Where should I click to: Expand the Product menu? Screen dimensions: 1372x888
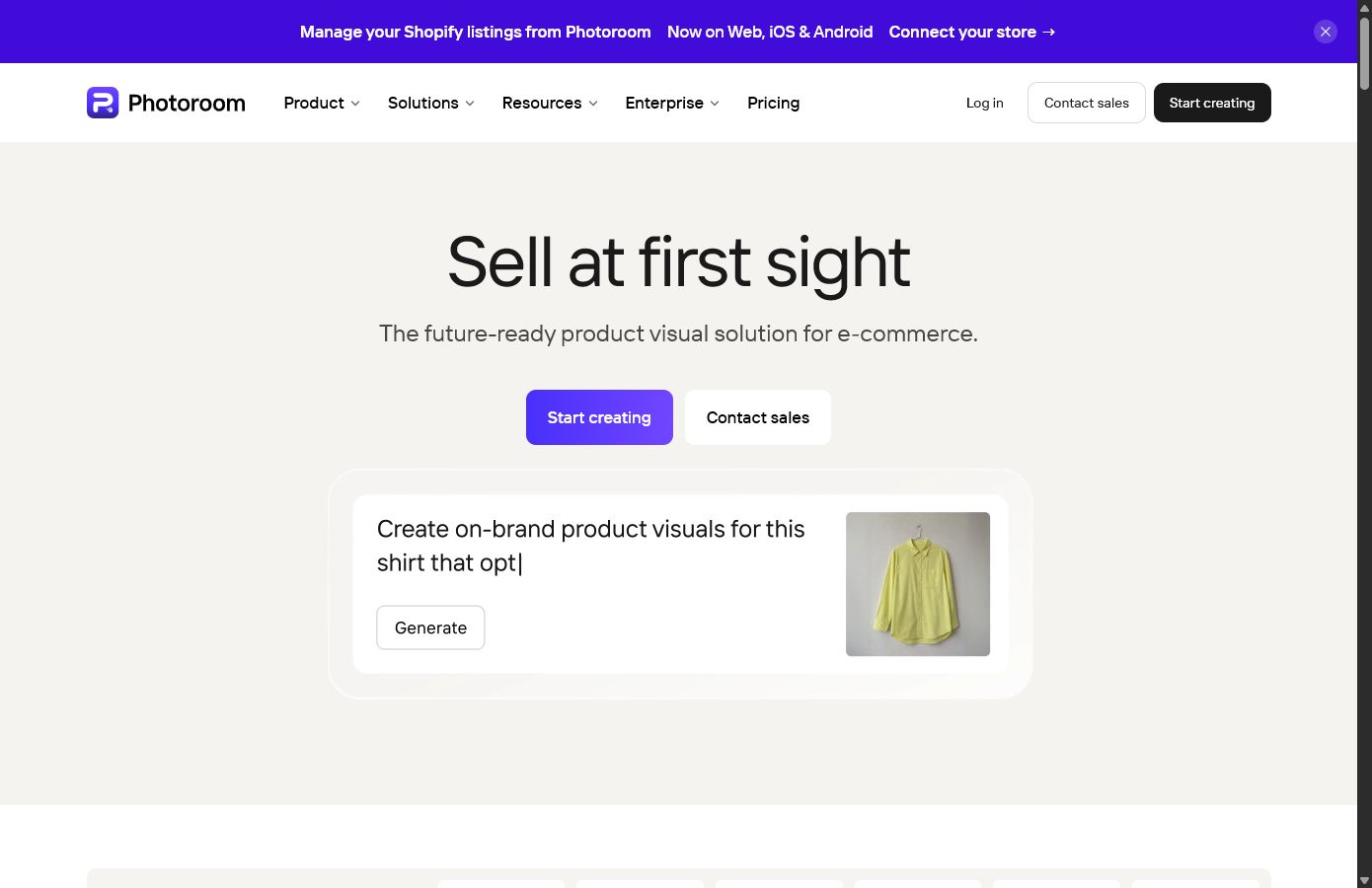click(x=322, y=103)
